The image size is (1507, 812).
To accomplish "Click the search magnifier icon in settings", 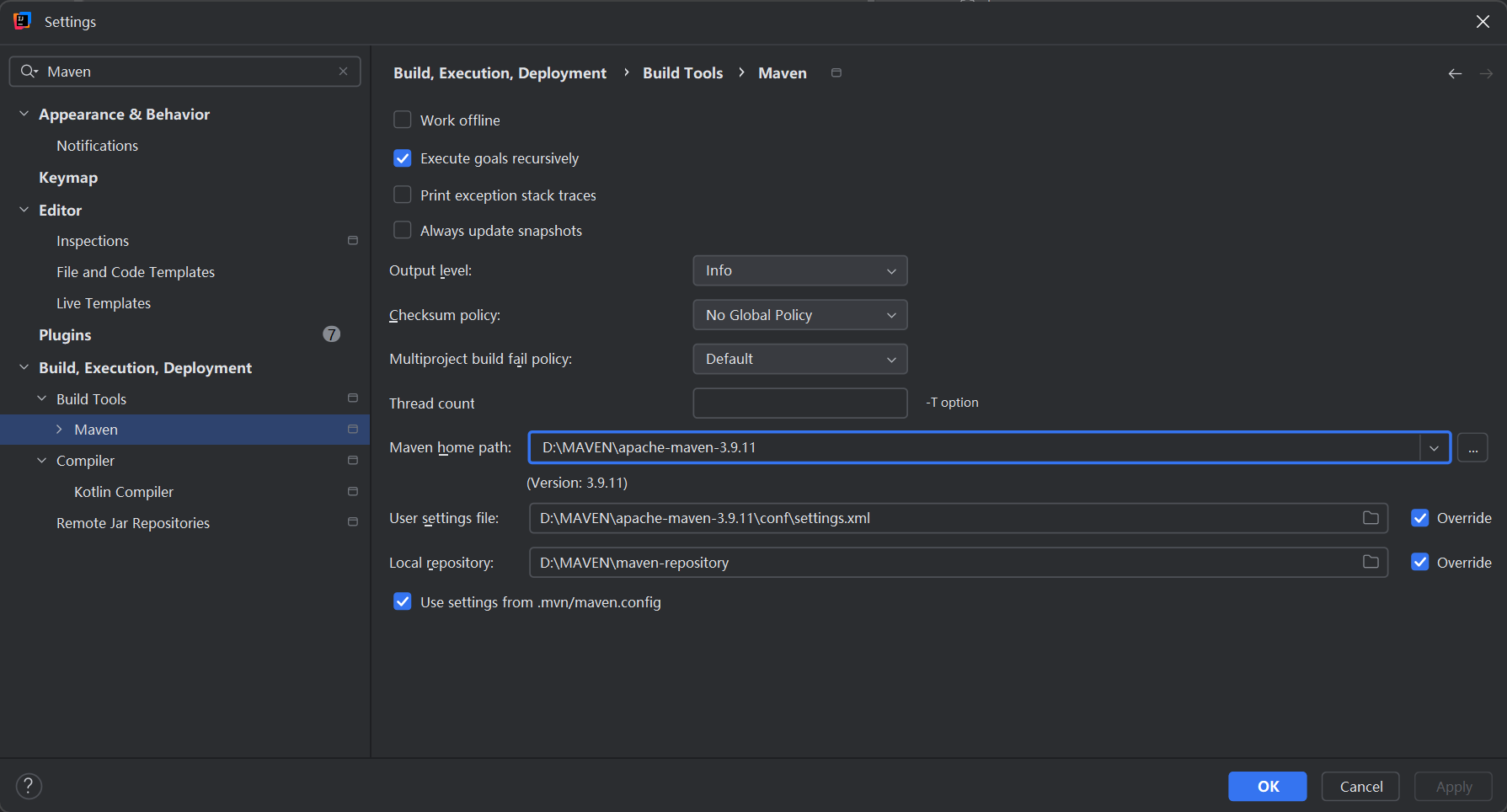I will [x=29, y=72].
